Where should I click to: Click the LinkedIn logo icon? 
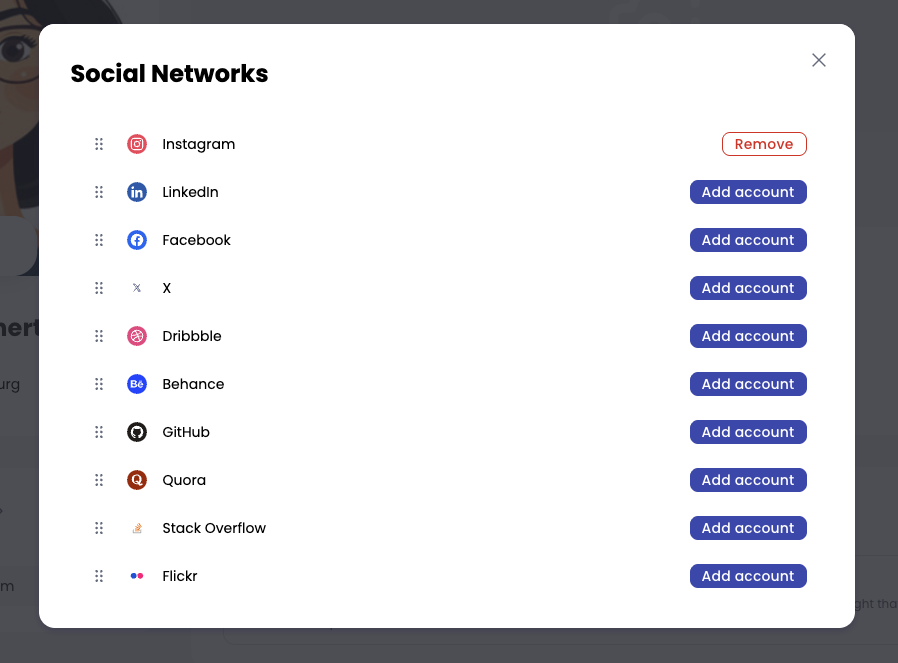pos(137,192)
